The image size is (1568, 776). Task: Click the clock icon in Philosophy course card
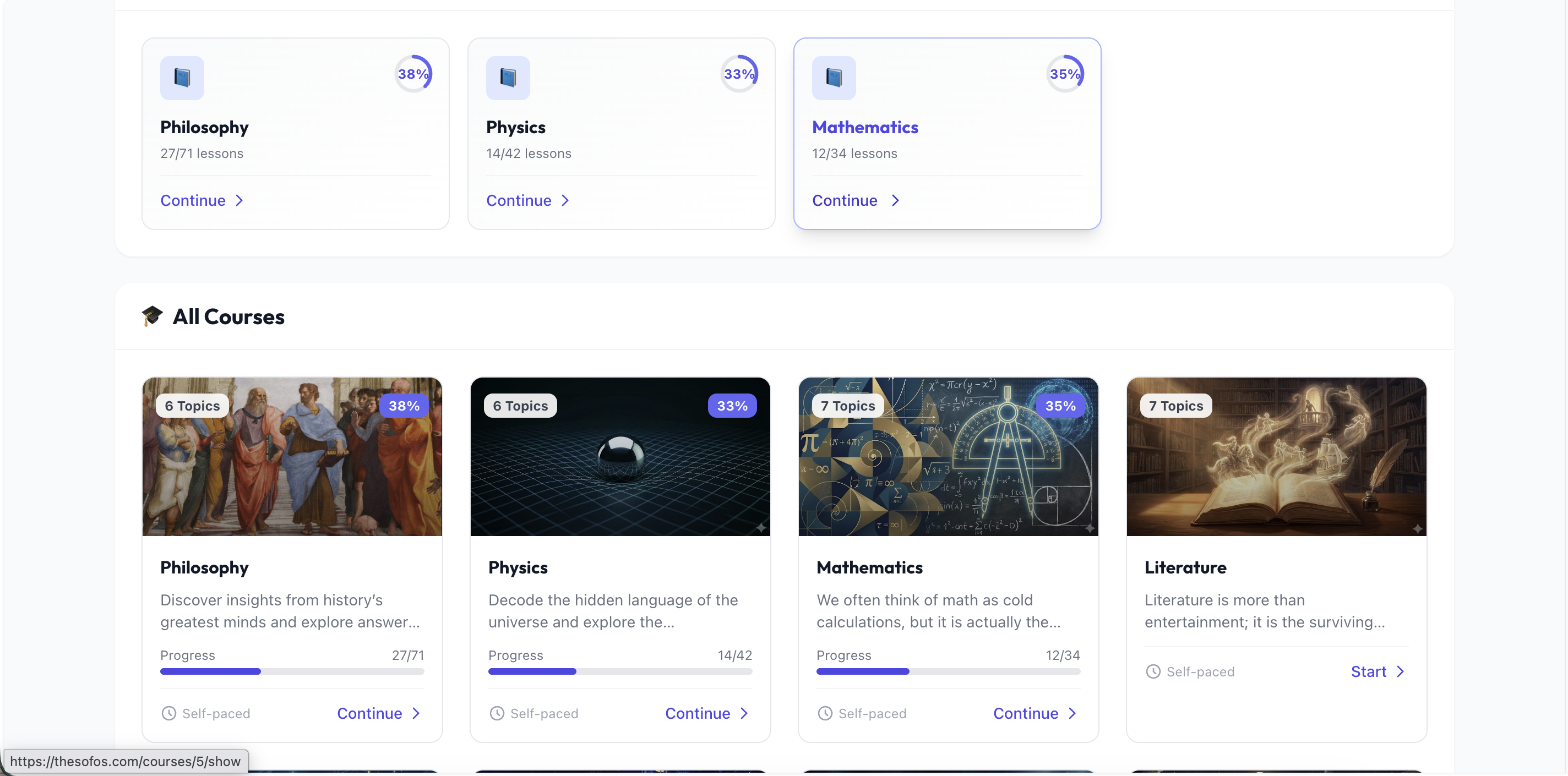point(168,713)
